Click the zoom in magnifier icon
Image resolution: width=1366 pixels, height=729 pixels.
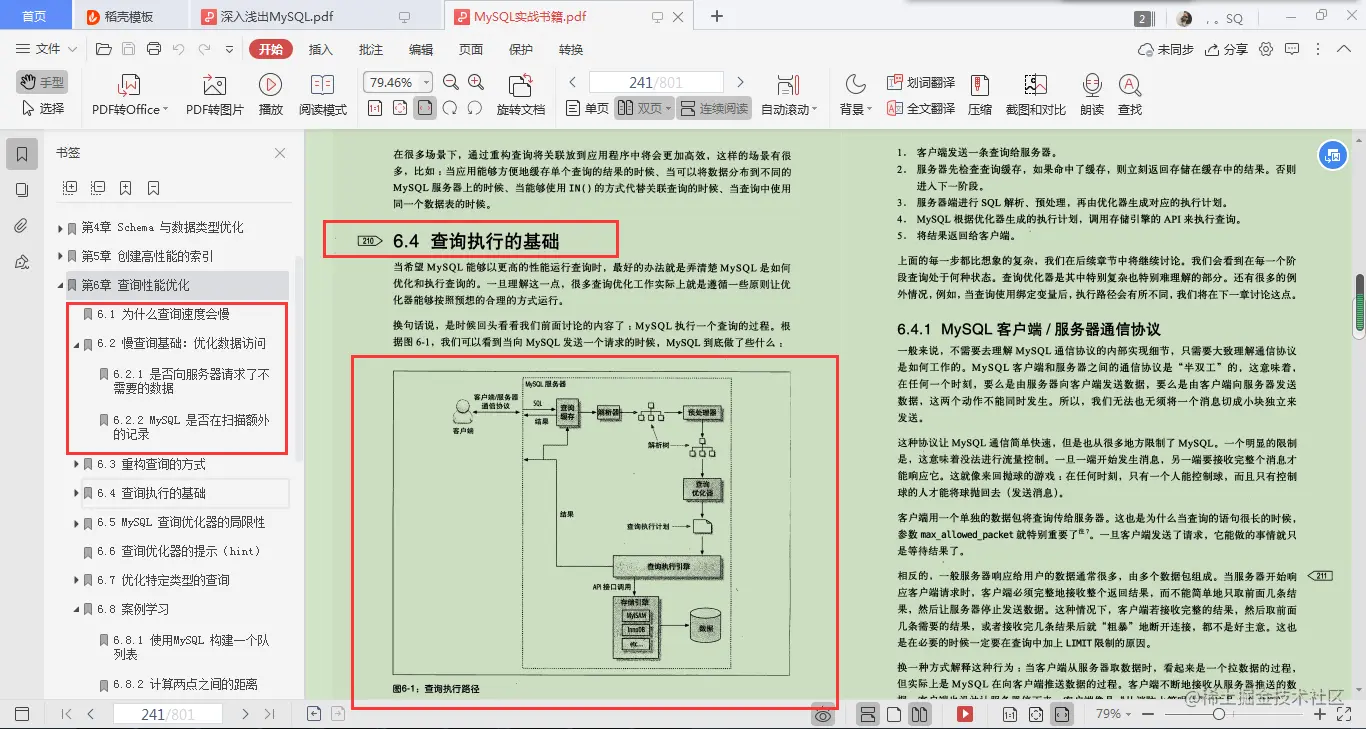[x=475, y=83]
